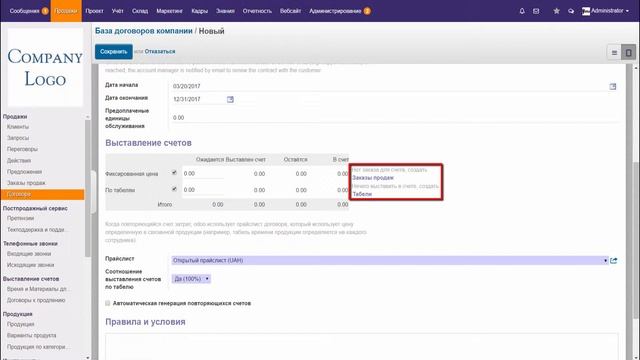Open Продажи menu
The width and height of the screenshot is (640, 360).
coord(66,11)
